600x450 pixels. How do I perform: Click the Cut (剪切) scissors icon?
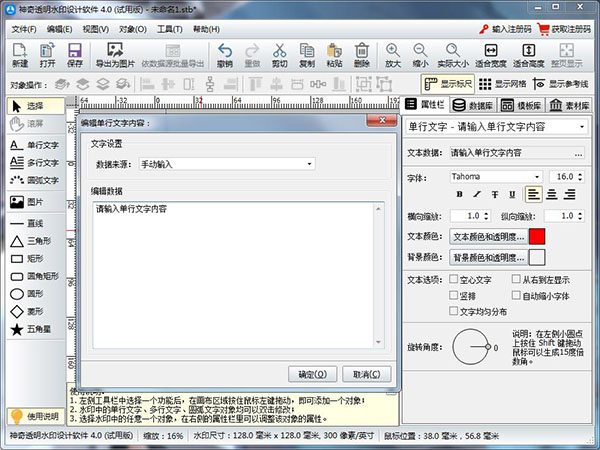pos(279,54)
